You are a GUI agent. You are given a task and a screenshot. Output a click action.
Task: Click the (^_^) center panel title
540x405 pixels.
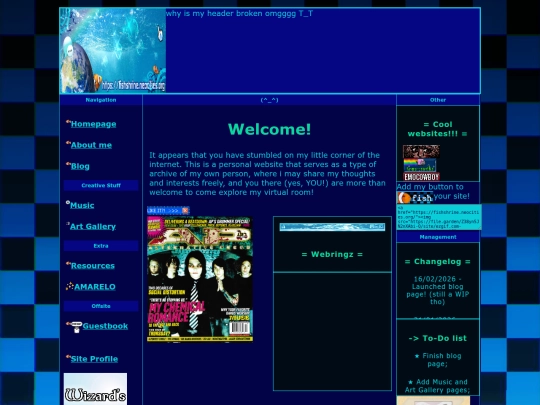269,100
